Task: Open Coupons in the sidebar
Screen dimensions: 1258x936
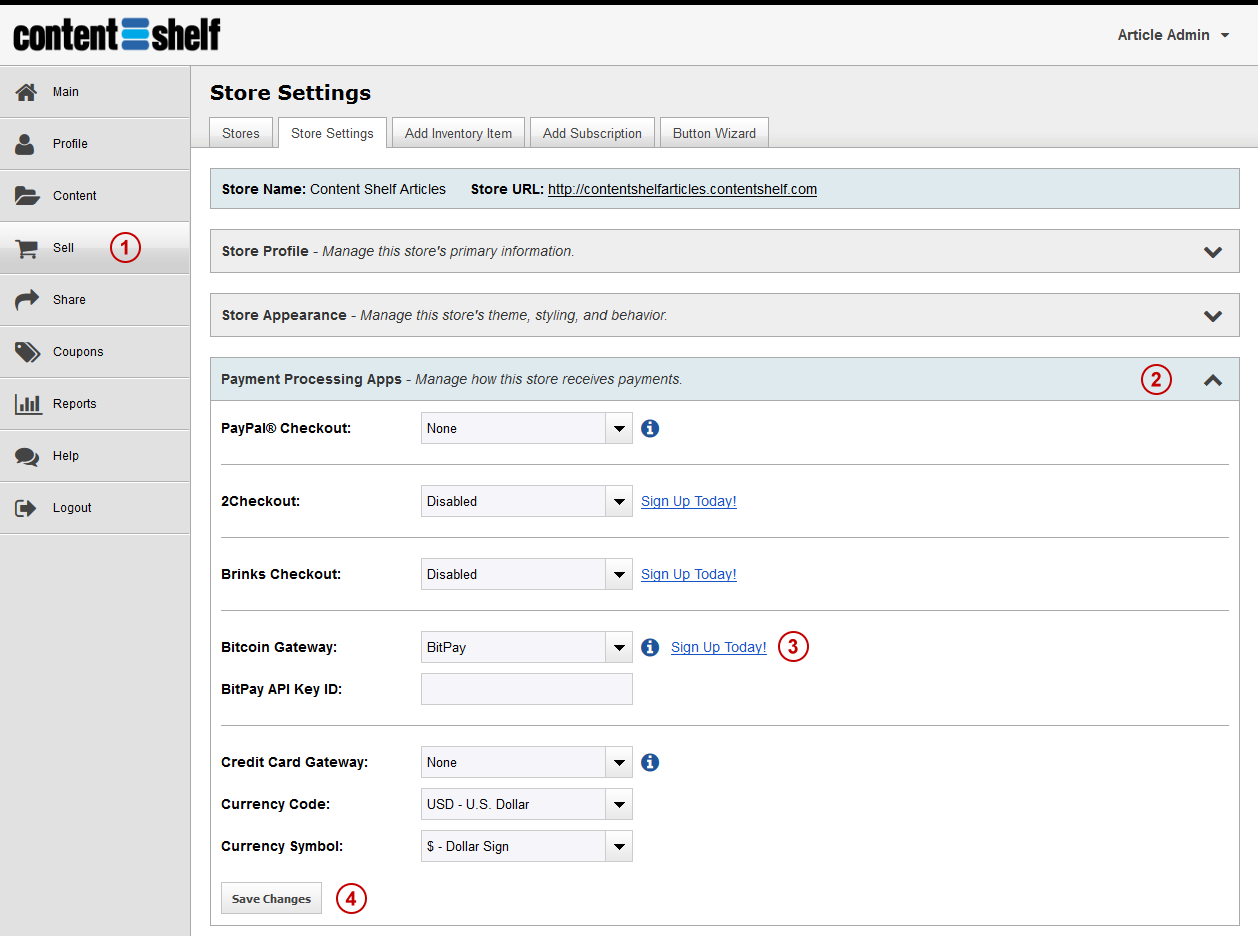Action: (95, 352)
